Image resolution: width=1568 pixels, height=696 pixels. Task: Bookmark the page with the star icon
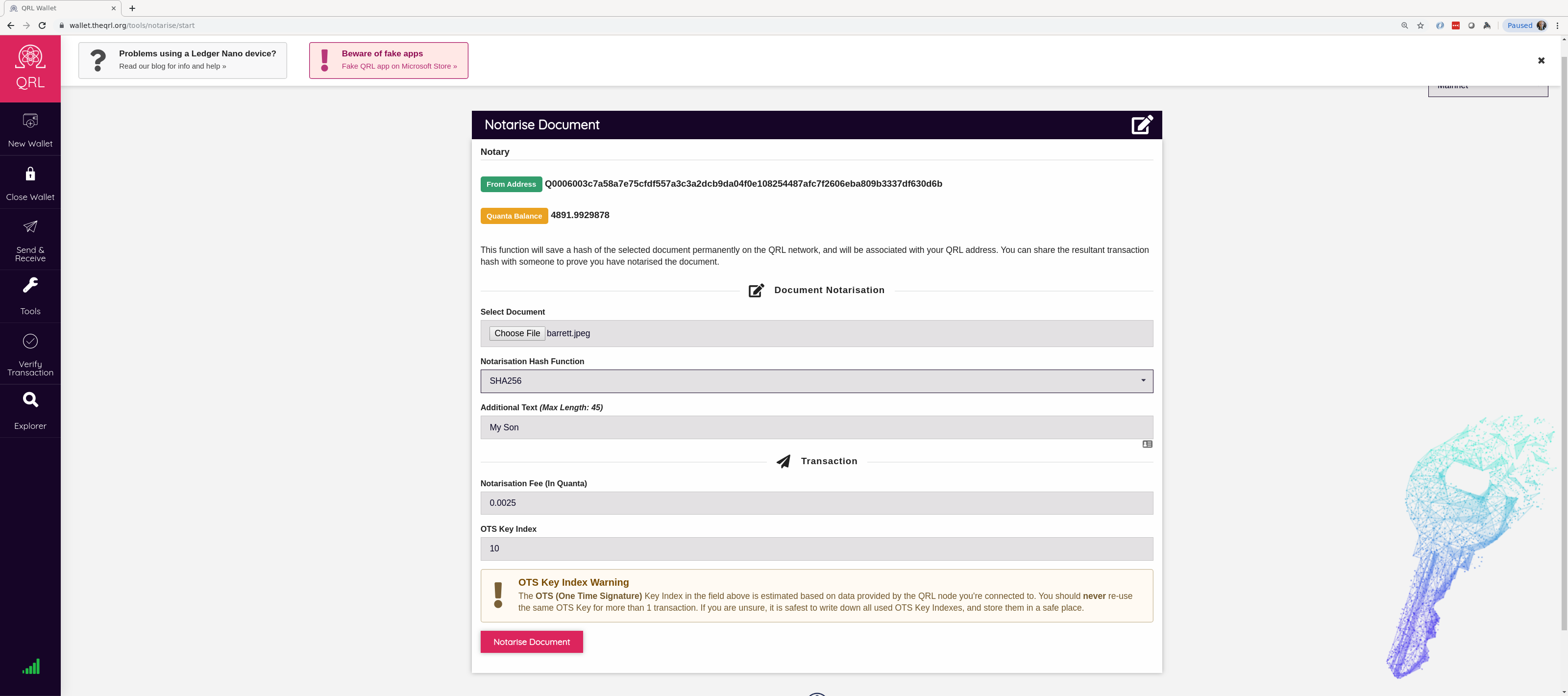[1421, 25]
